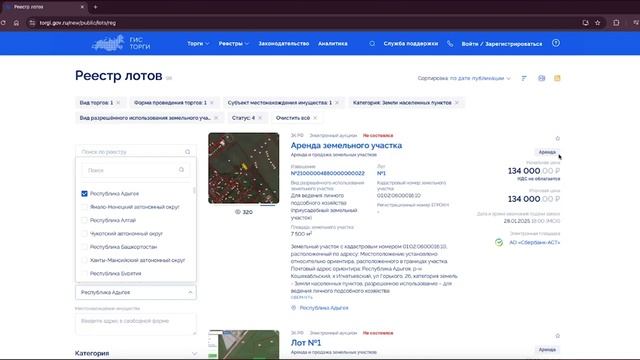Remove 'Субъект местонахождения имущества: 1' filter
The image size is (640, 360).
tap(337, 103)
